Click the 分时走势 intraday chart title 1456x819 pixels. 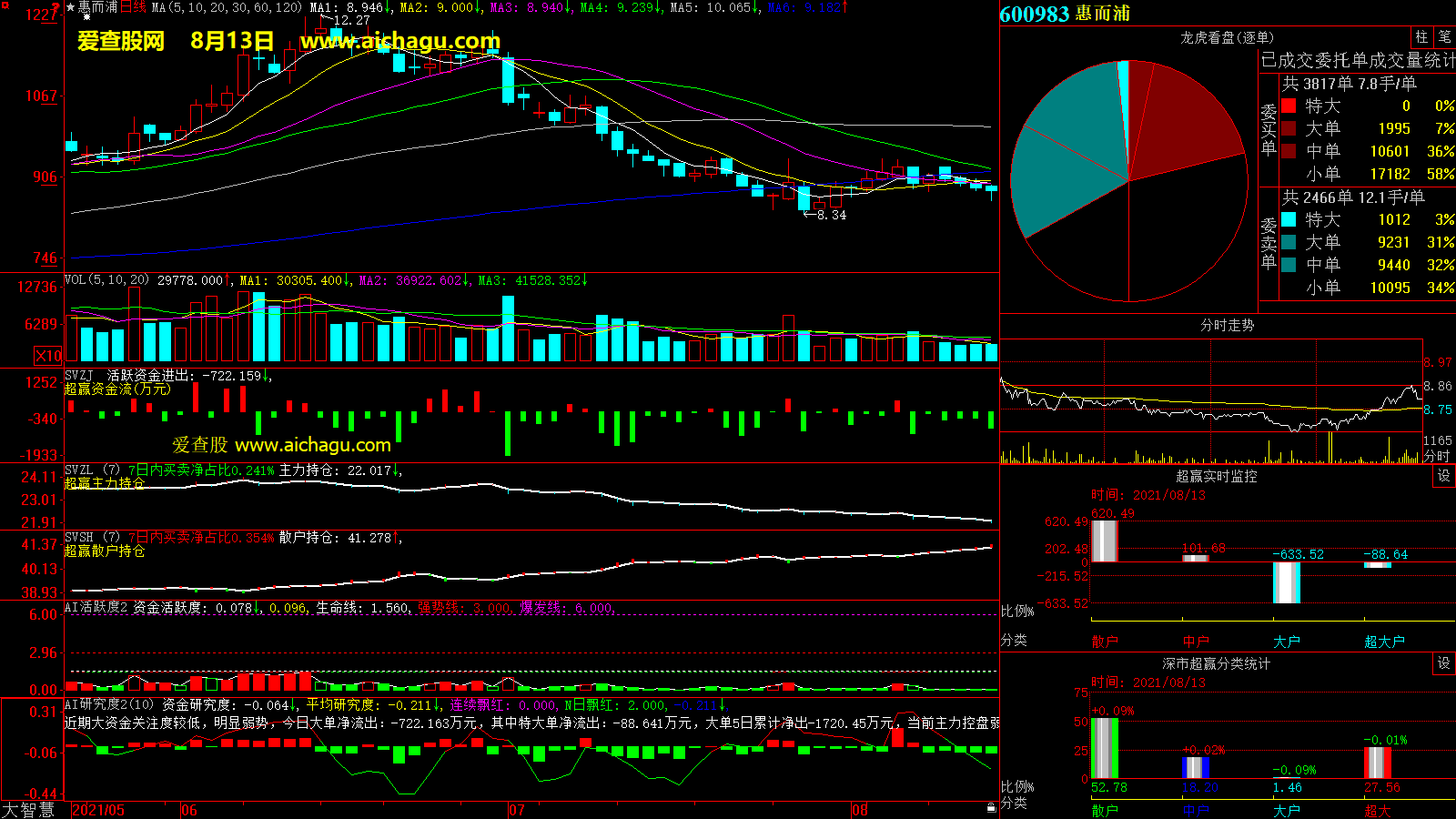pos(1227,325)
